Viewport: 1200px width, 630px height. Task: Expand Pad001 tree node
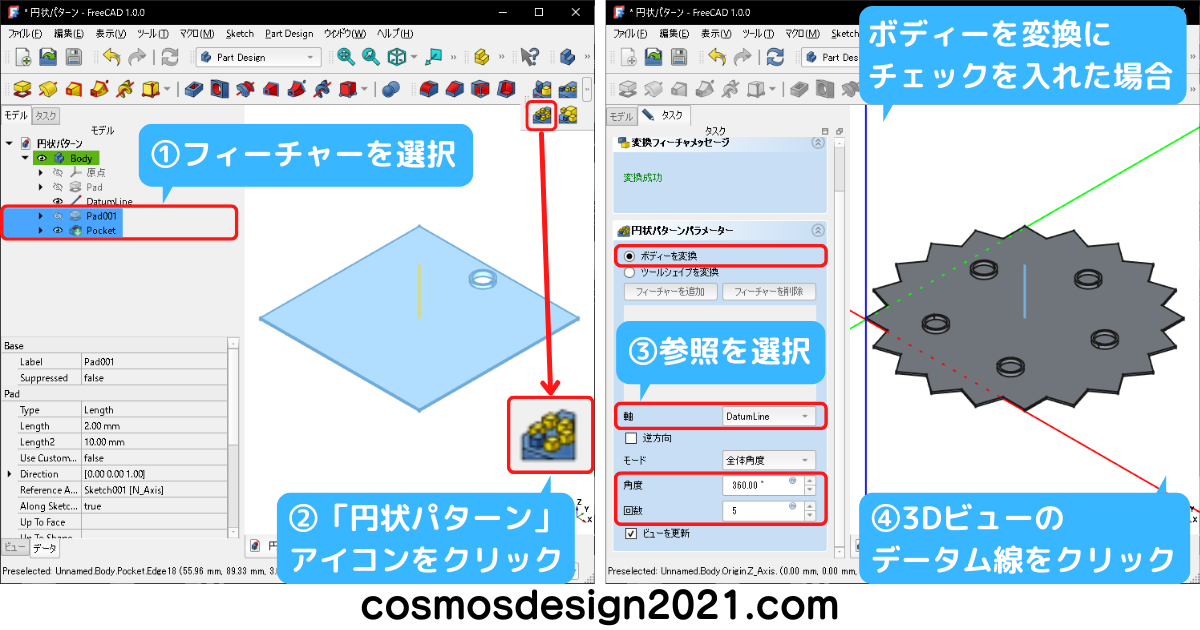(x=41, y=215)
